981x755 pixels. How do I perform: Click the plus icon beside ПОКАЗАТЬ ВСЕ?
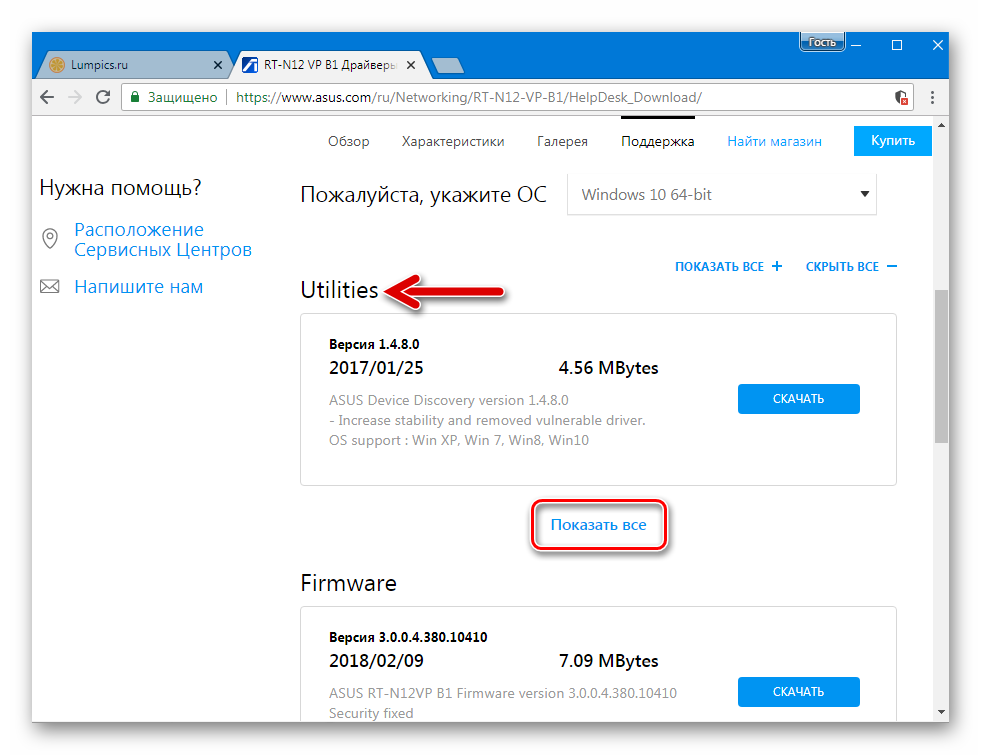[x=776, y=266]
